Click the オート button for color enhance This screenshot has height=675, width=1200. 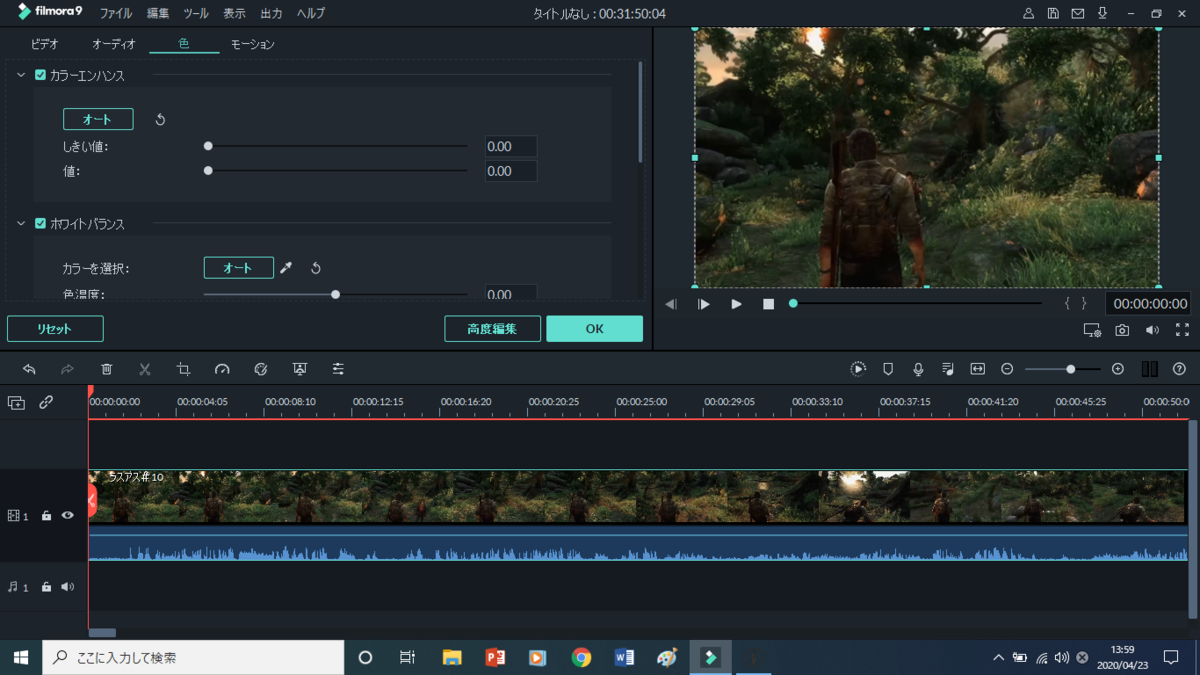(x=98, y=119)
